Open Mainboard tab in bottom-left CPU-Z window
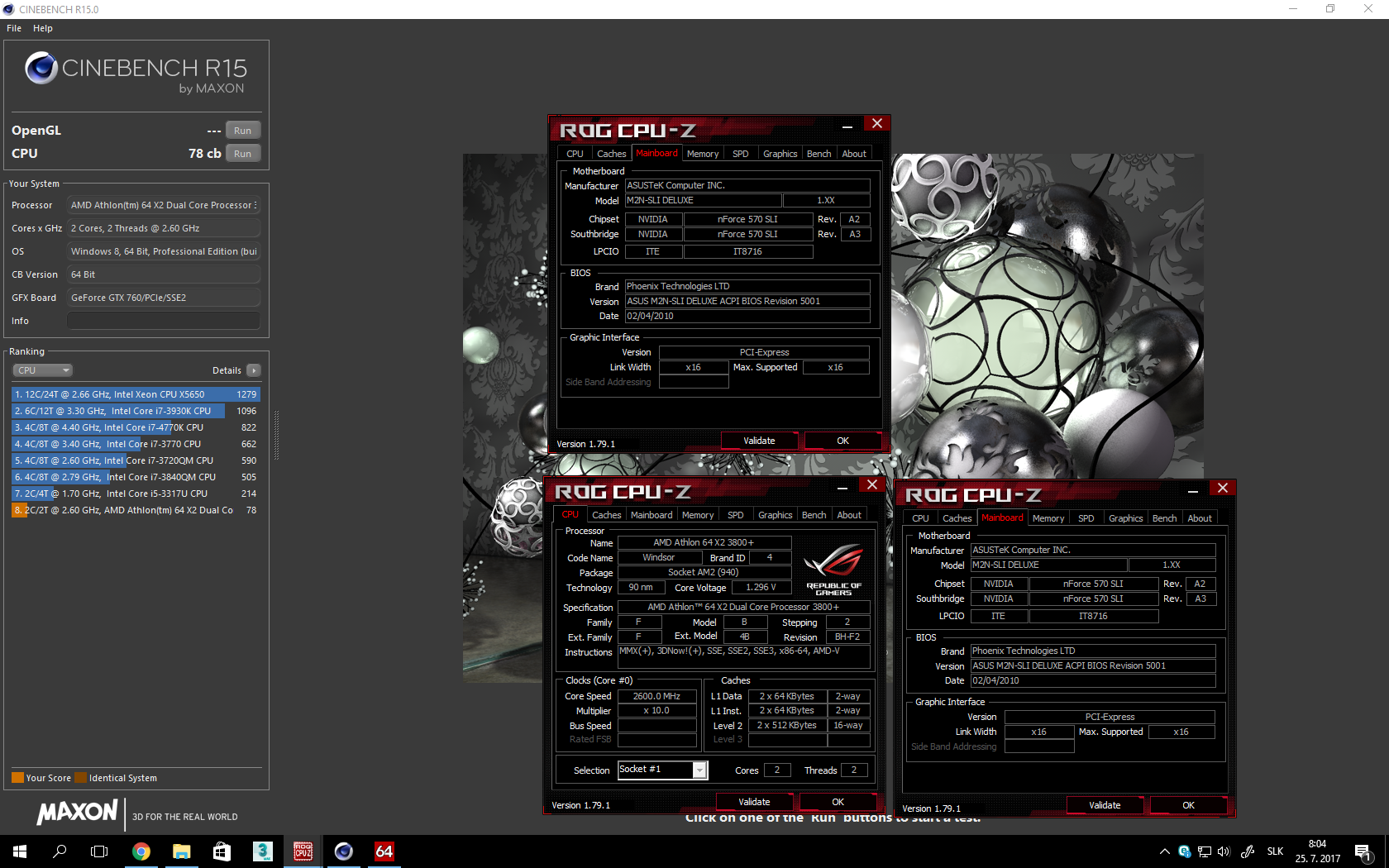Viewport: 1389px width, 868px height. tap(652, 515)
